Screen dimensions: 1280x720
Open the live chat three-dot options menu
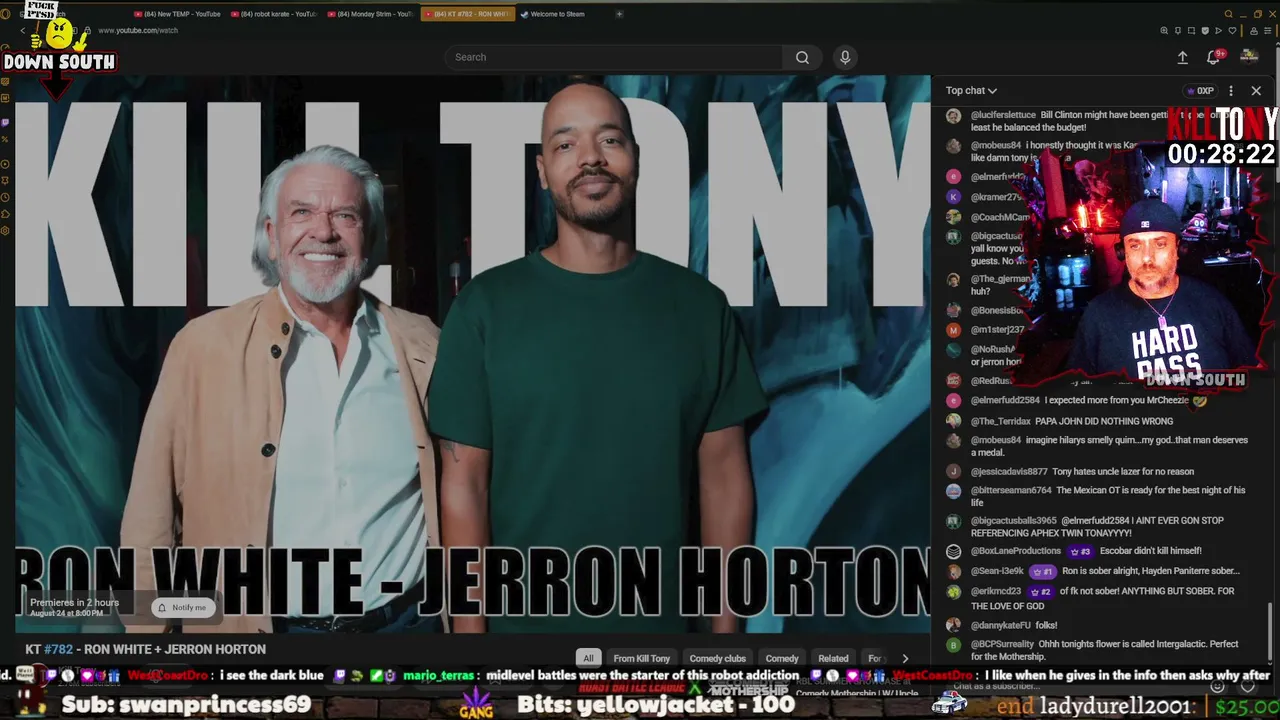pyautogui.click(x=1231, y=91)
